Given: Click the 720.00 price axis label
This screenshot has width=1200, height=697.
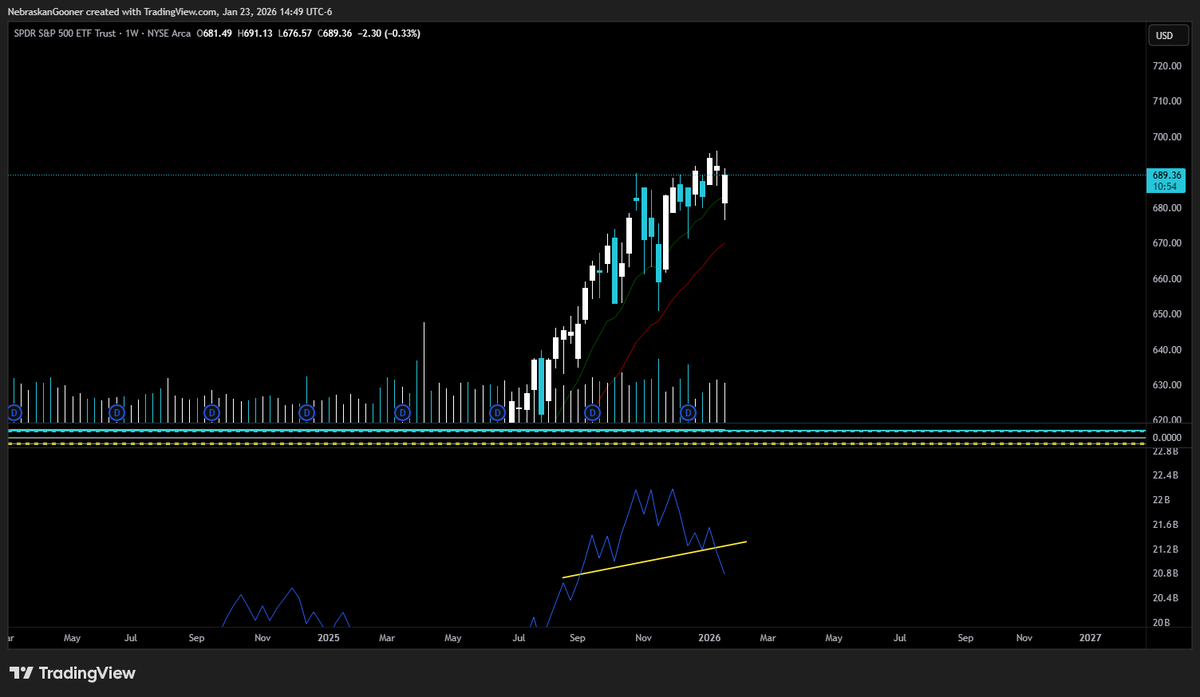Looking at the screenshot, I should [1167, 66].
